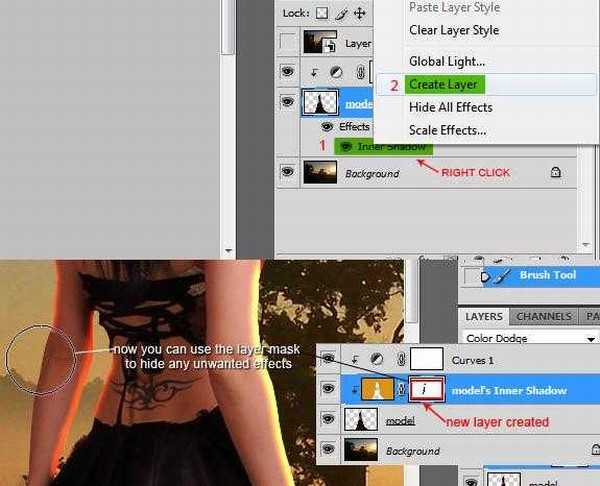Image resolution: width=600 pixels, height=486 pixels.
Task: Click the lock transparent pixels icon
Action: point(321,13)
